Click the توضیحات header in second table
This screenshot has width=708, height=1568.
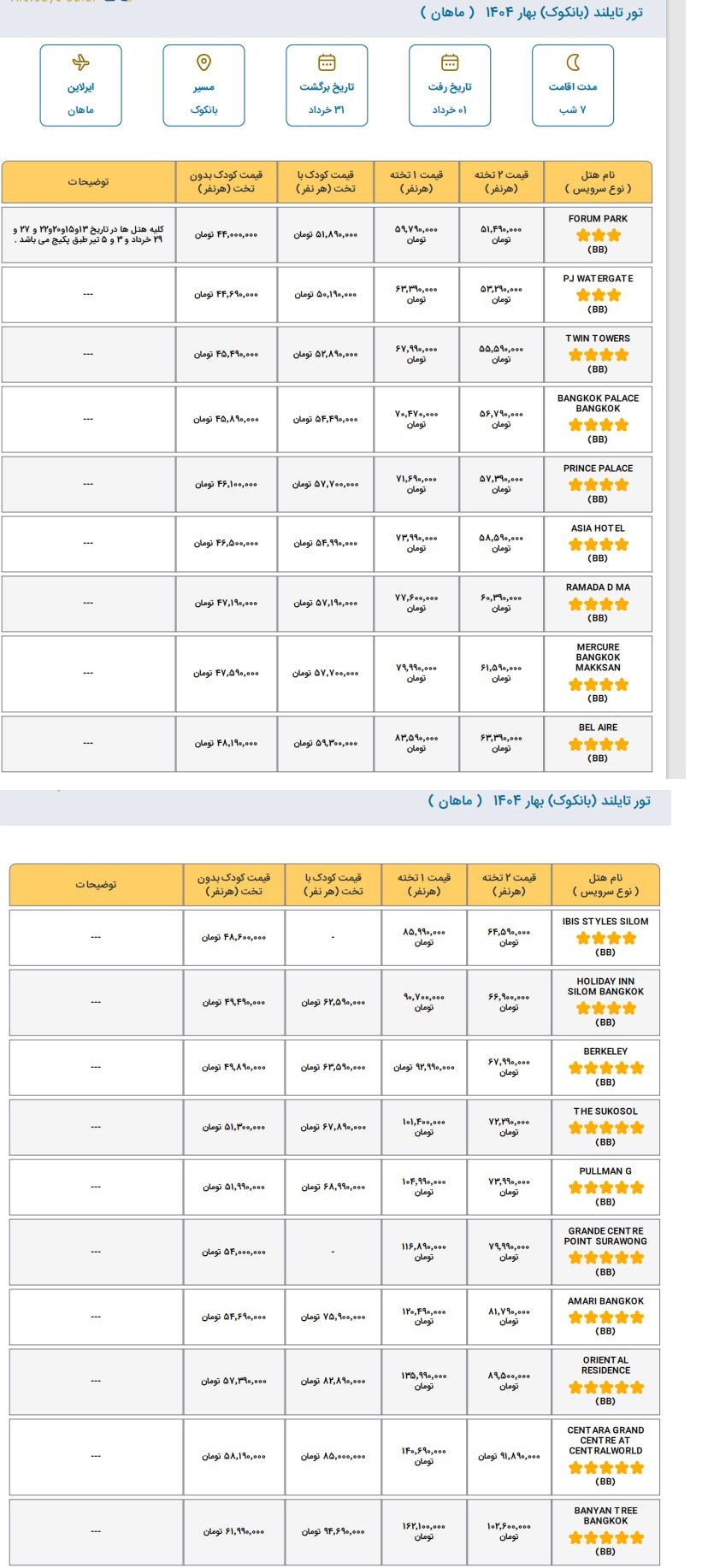[96, 884]
